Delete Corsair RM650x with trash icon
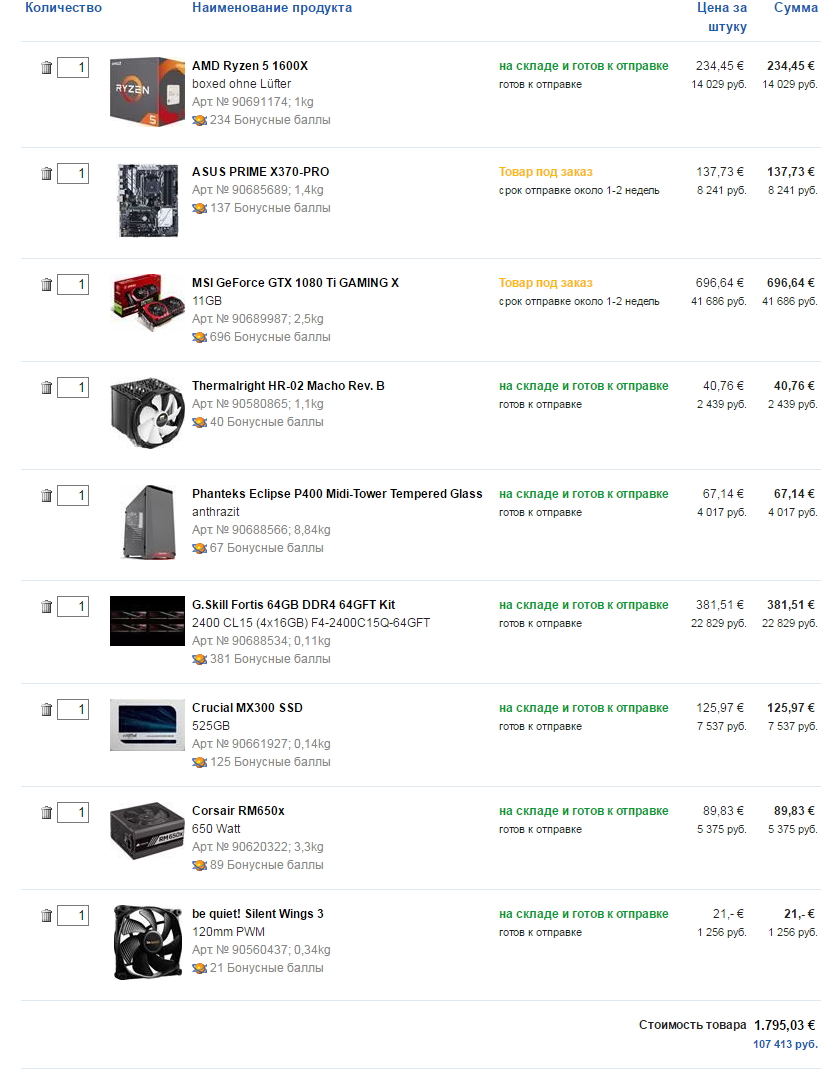The width and height of the screenshot is (829, 1071). tap(46, 813)
